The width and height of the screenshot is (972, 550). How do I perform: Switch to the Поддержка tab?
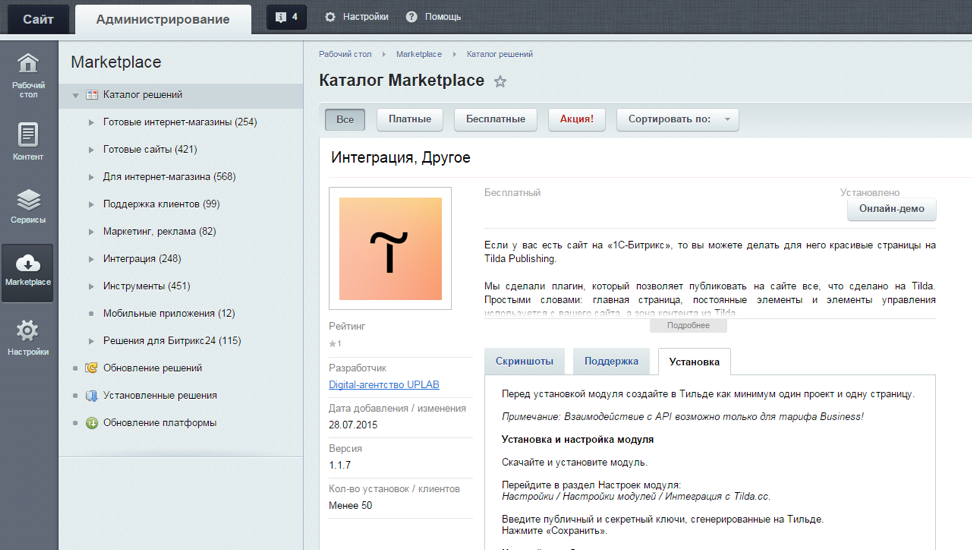click(611, 361)
